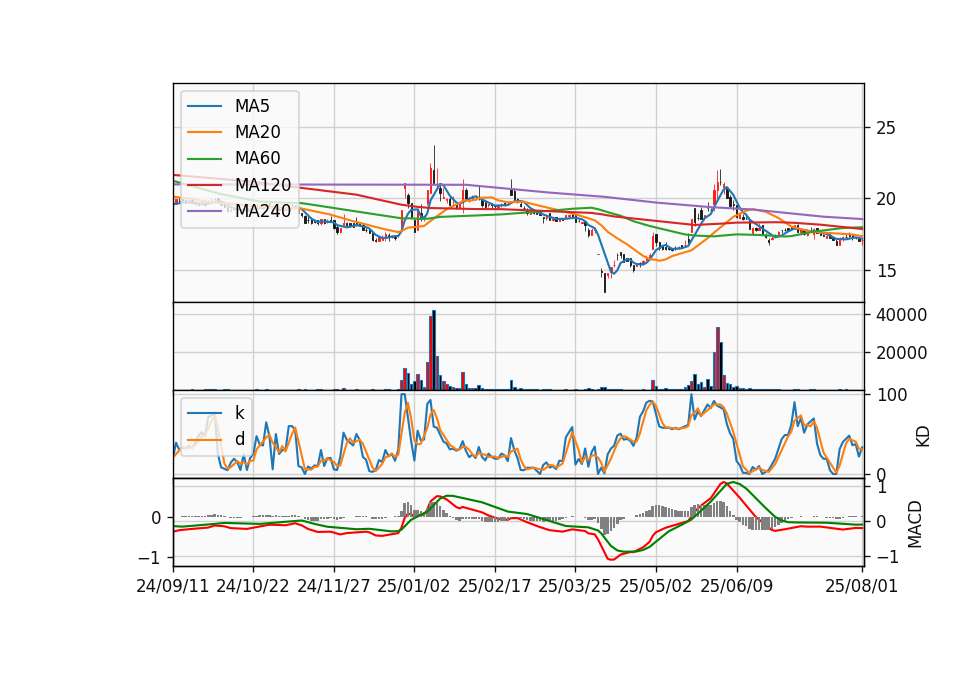Click the 25/01/02 date axis label
The image size is (960, 690).
tap(414, 586)
